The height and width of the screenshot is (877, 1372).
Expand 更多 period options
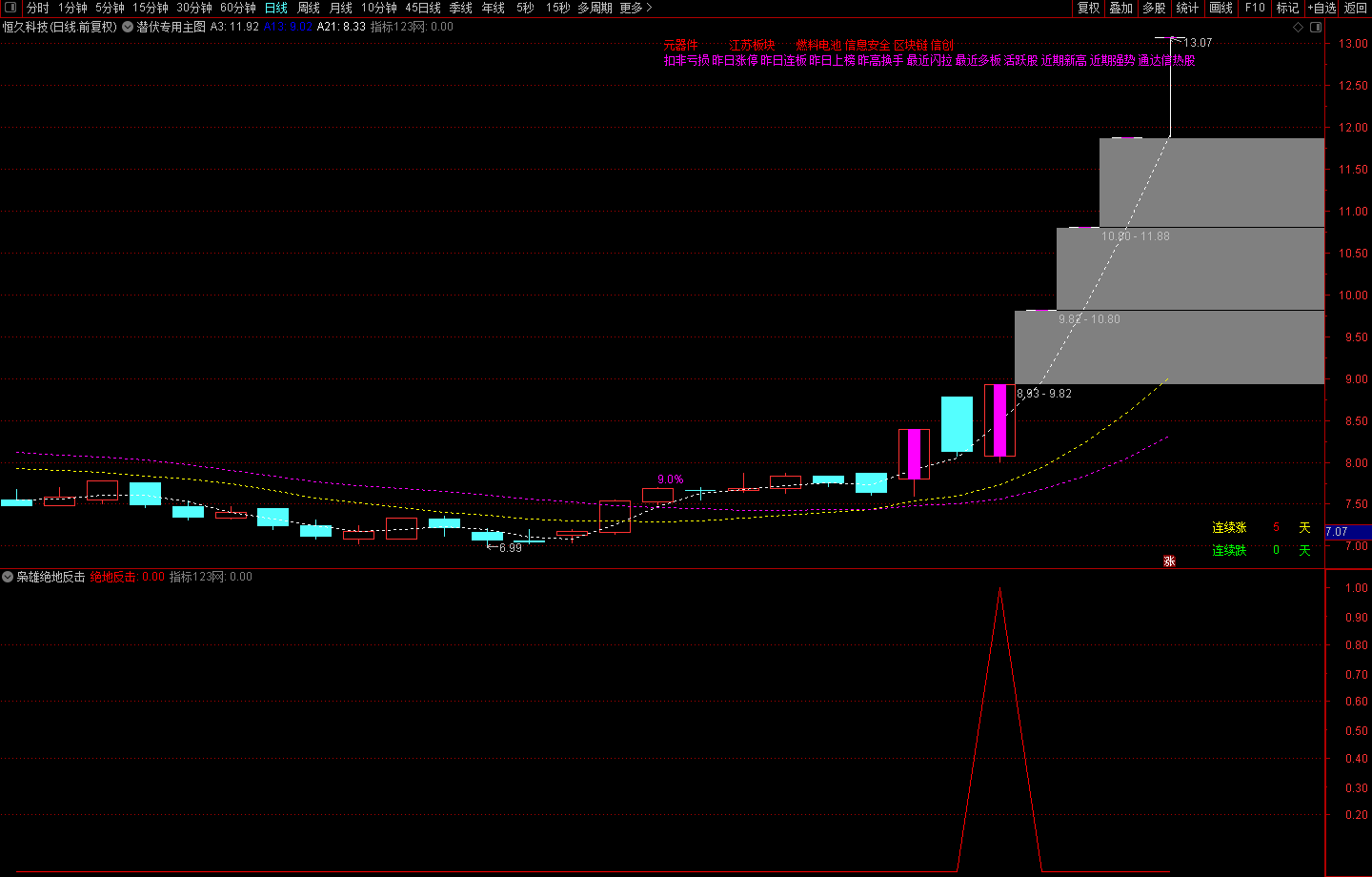click(636, 8)
